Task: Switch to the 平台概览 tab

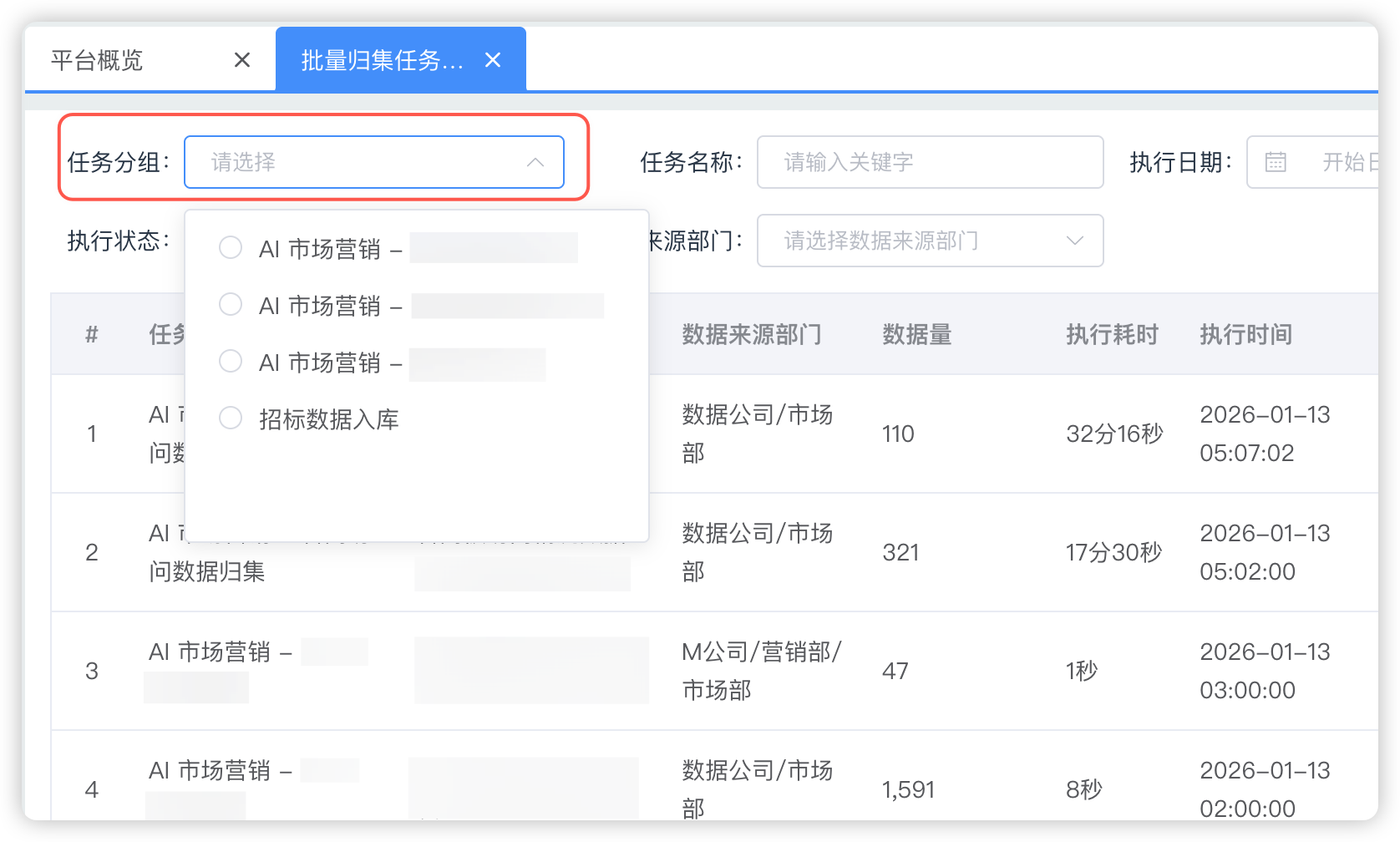Action: point(97,60)
